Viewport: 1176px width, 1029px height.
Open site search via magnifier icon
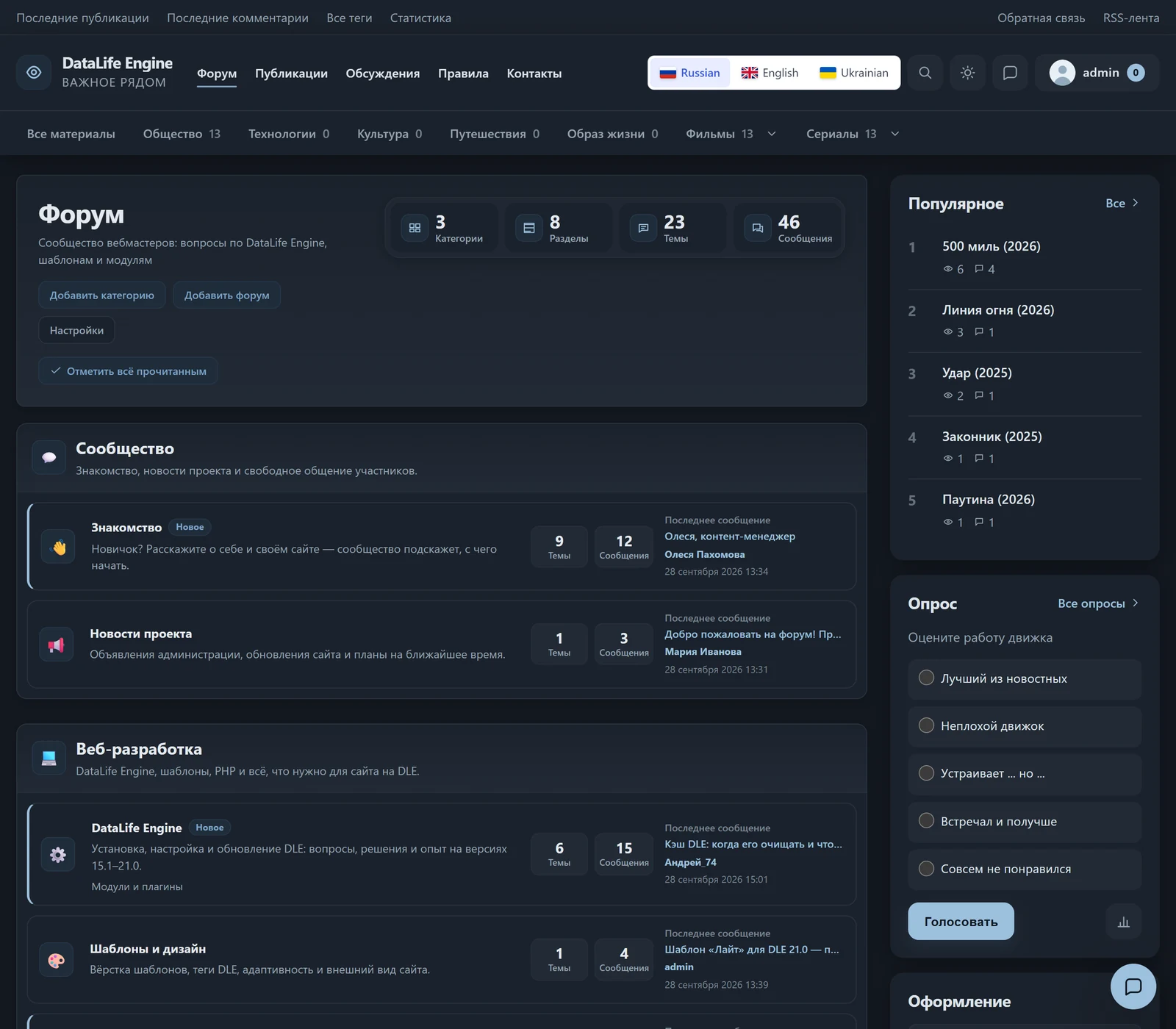tap(925, 73)
